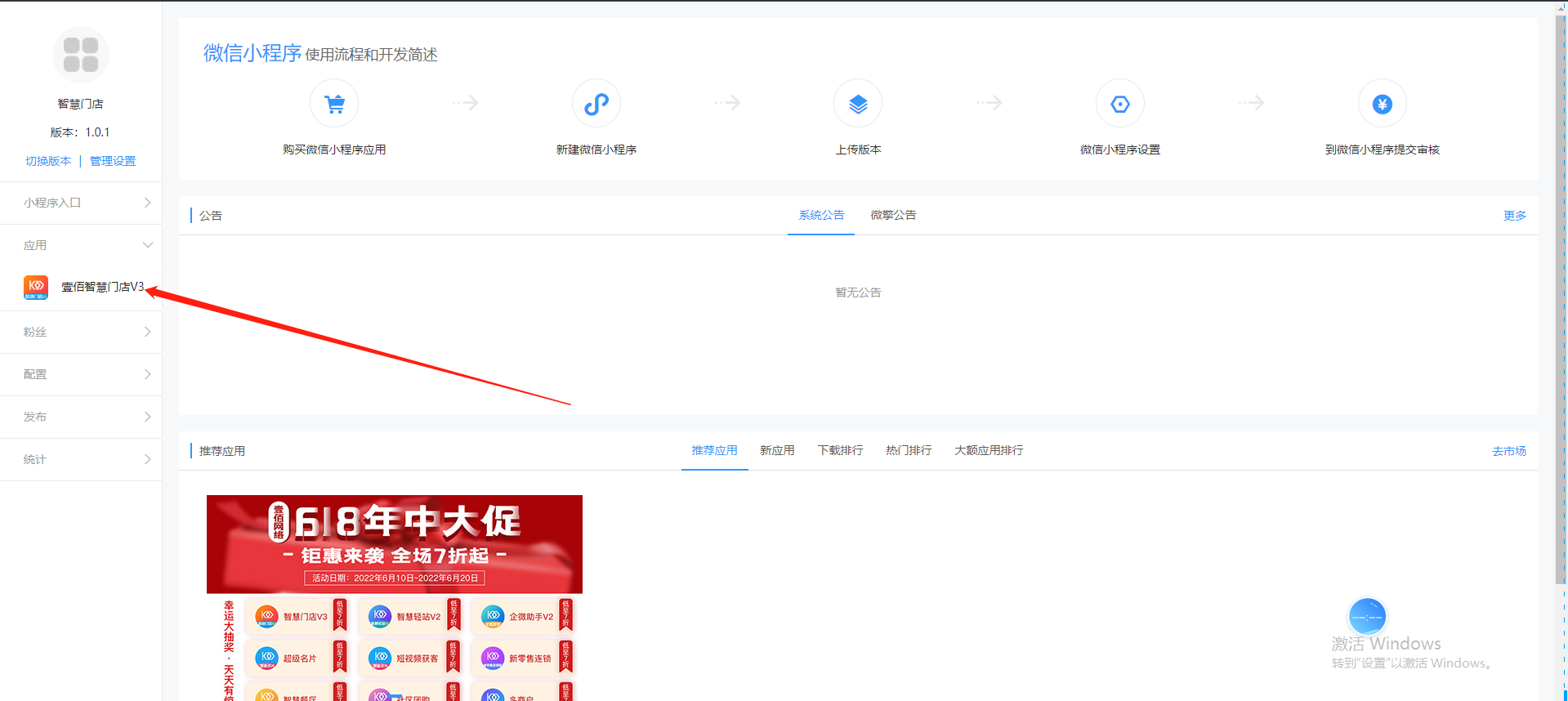Click the 到微信小程序提交审核 step label
The width and height of the screenshot is (1568, 701).
(1383, 150)
